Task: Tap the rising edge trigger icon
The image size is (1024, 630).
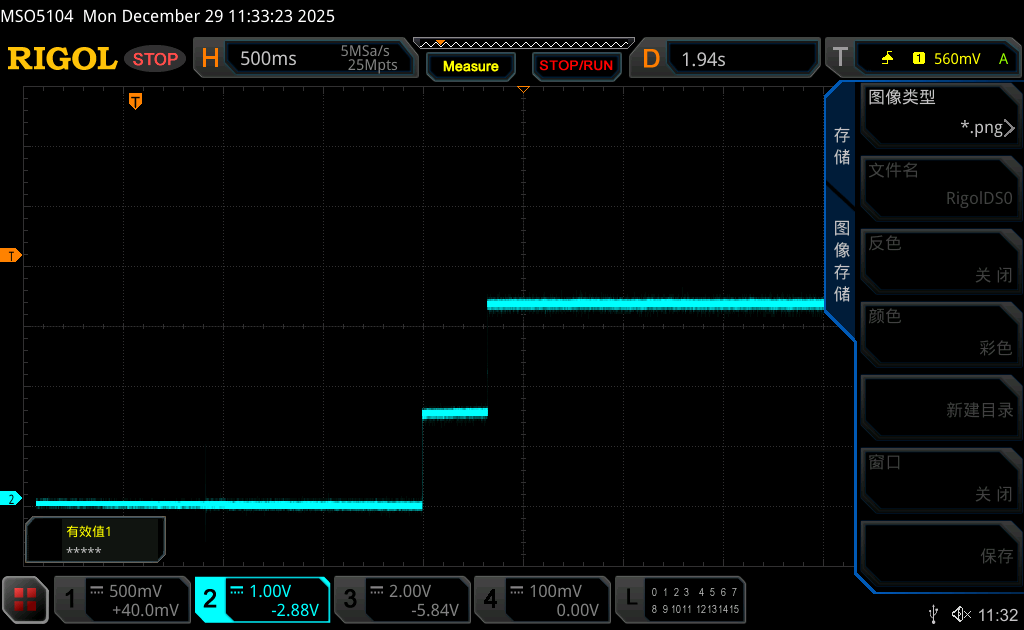Action: pos(887,59)
